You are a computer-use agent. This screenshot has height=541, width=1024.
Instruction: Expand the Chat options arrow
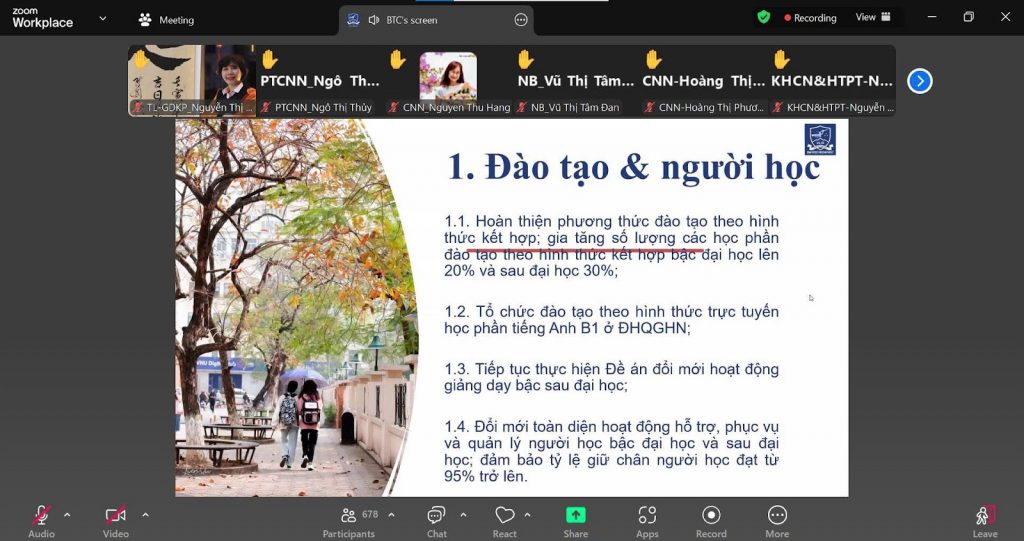click(463, 515)
